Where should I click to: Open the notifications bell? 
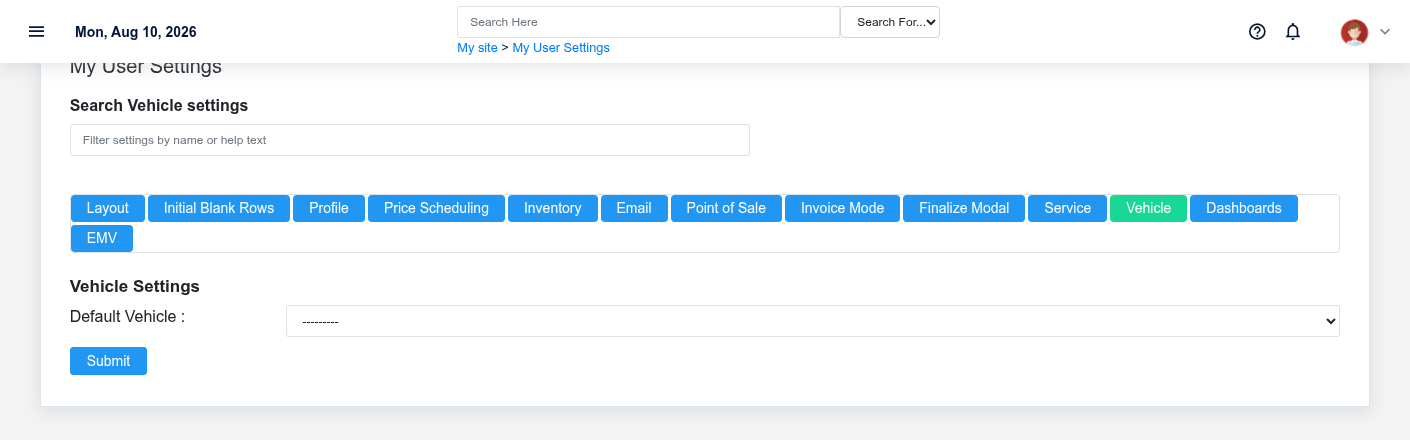pyautogui.click(x=1293, y=31)
